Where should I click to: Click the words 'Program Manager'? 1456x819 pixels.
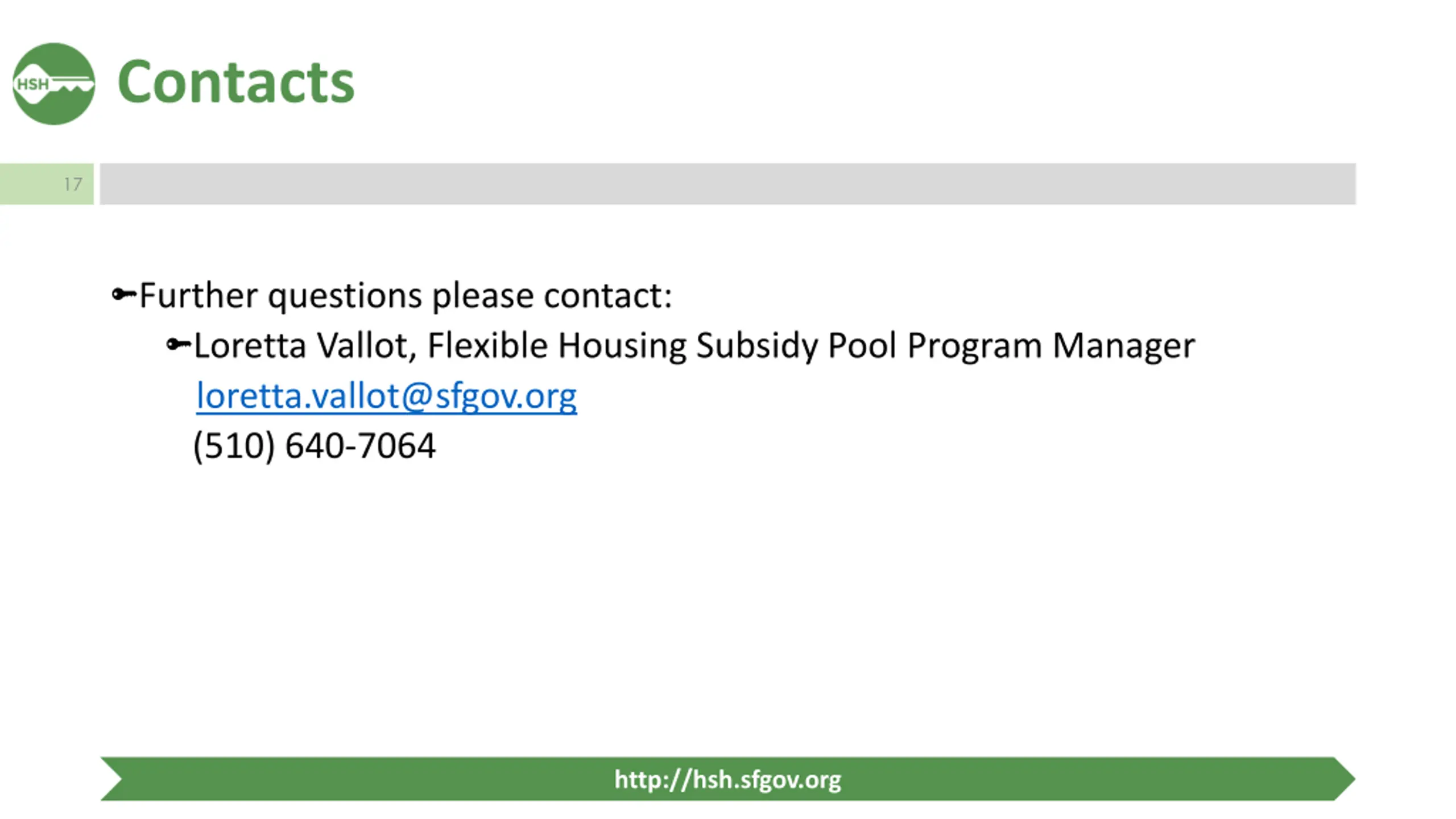(x=1051, y=346)
